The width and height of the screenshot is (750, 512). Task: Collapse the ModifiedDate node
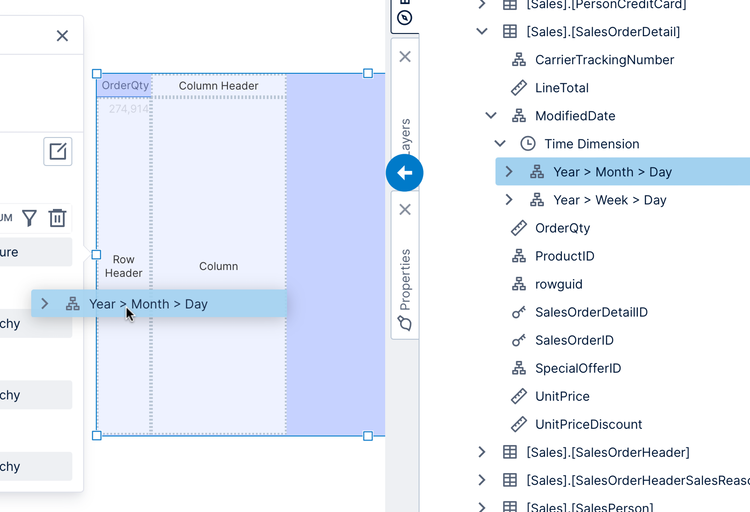[491, 116]
